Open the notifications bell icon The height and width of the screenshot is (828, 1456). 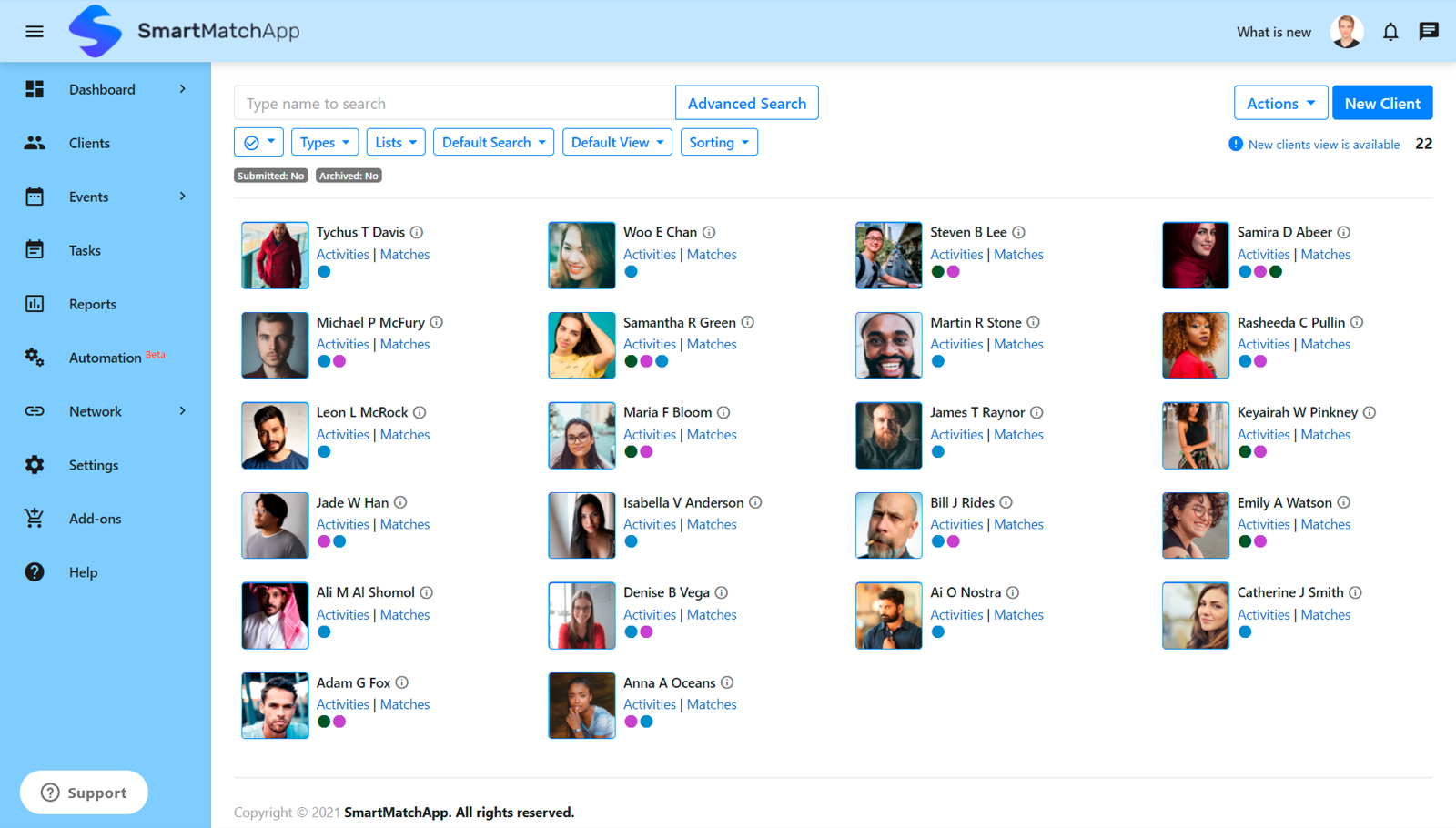click(x=1390, y=31)
